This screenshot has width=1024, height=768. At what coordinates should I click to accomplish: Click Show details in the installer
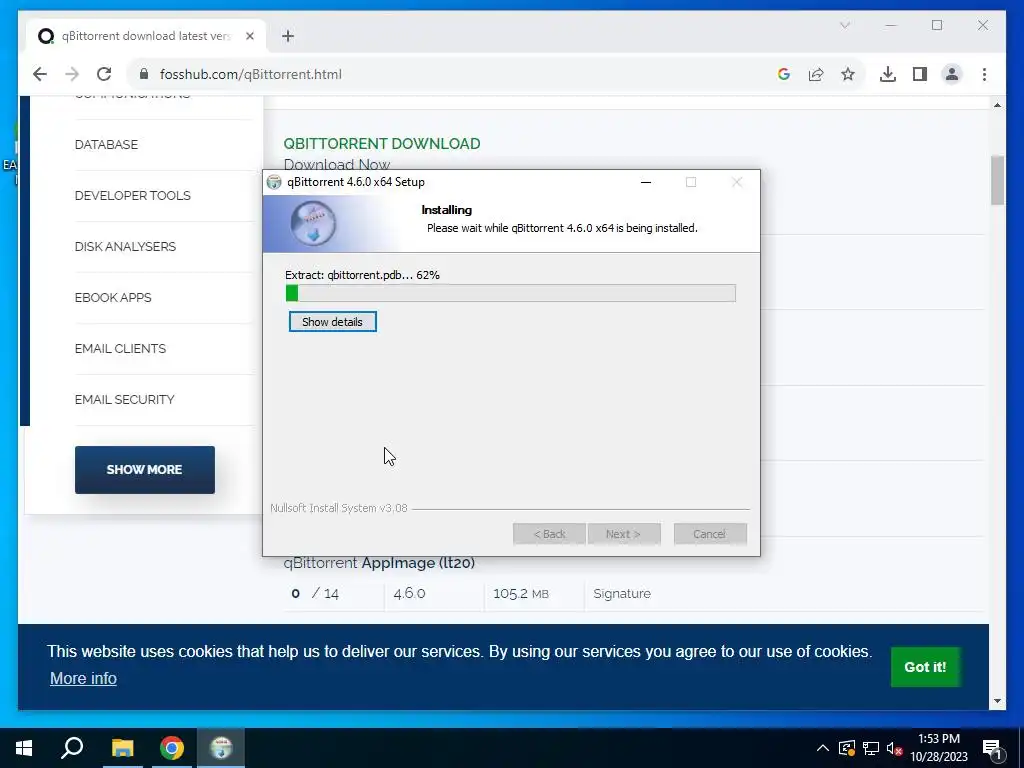click(332, 322)
